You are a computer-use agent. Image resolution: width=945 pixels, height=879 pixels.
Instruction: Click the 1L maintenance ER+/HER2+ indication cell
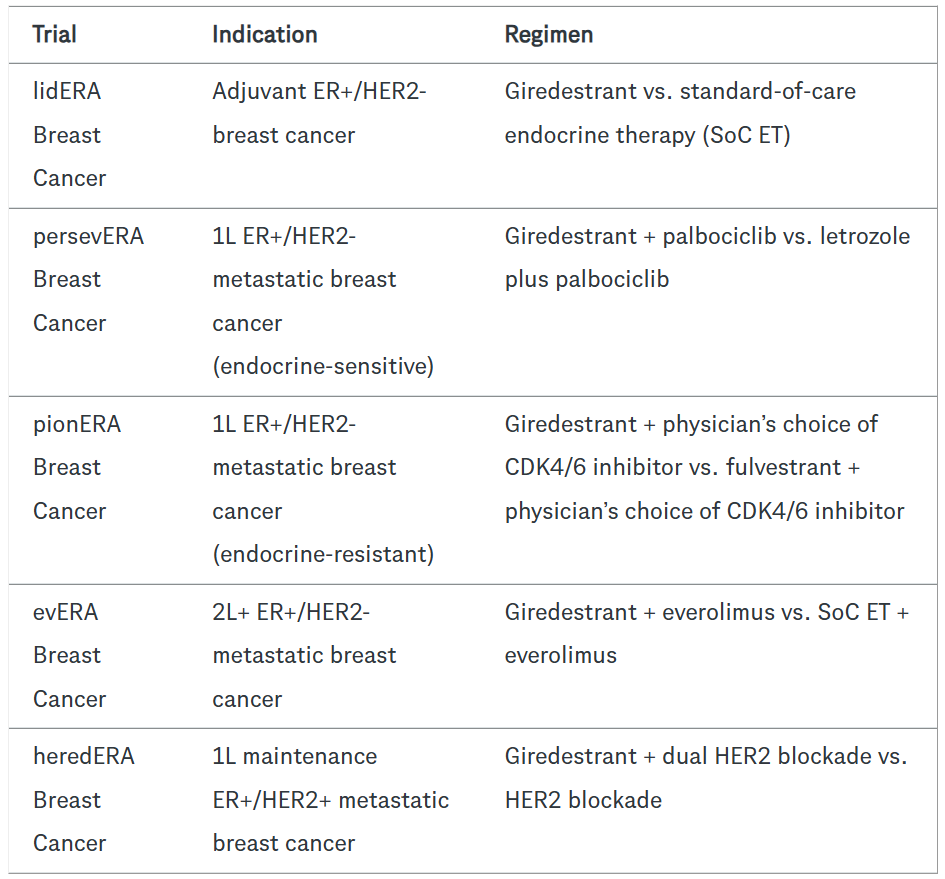pyautogui.click(x=330, y=800)
